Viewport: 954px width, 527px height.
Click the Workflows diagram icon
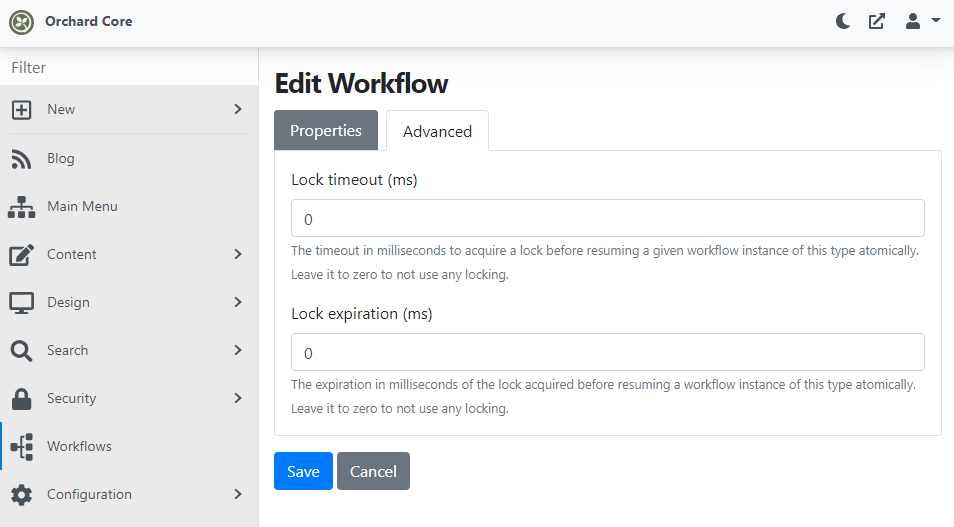click(x=23, y=447)
